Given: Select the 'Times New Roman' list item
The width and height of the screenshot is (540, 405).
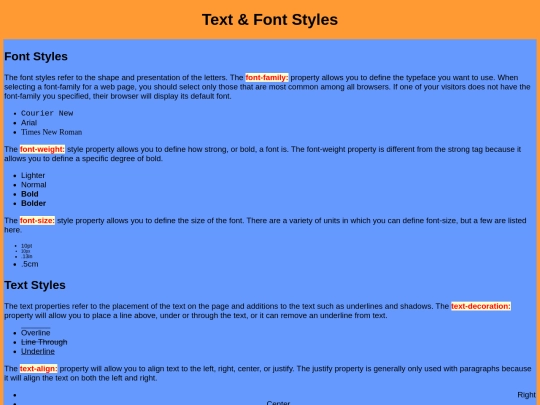Looking at the screenshot, I should coord(52,132).
